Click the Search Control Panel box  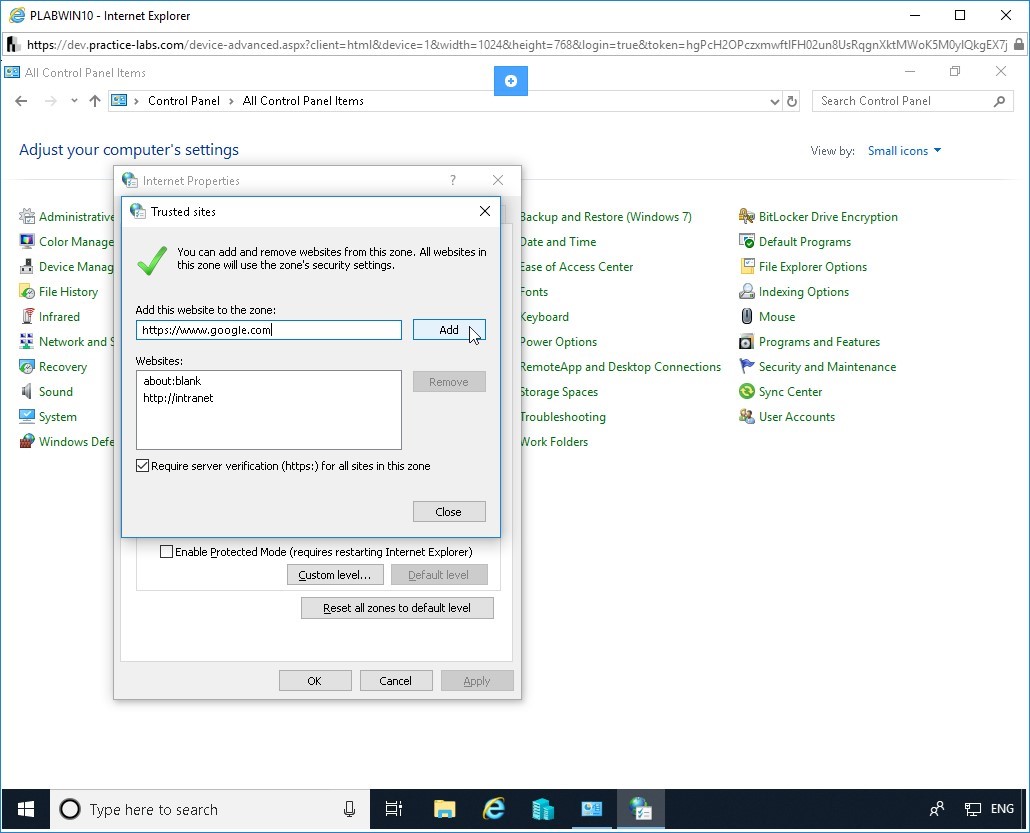[913, 101]
